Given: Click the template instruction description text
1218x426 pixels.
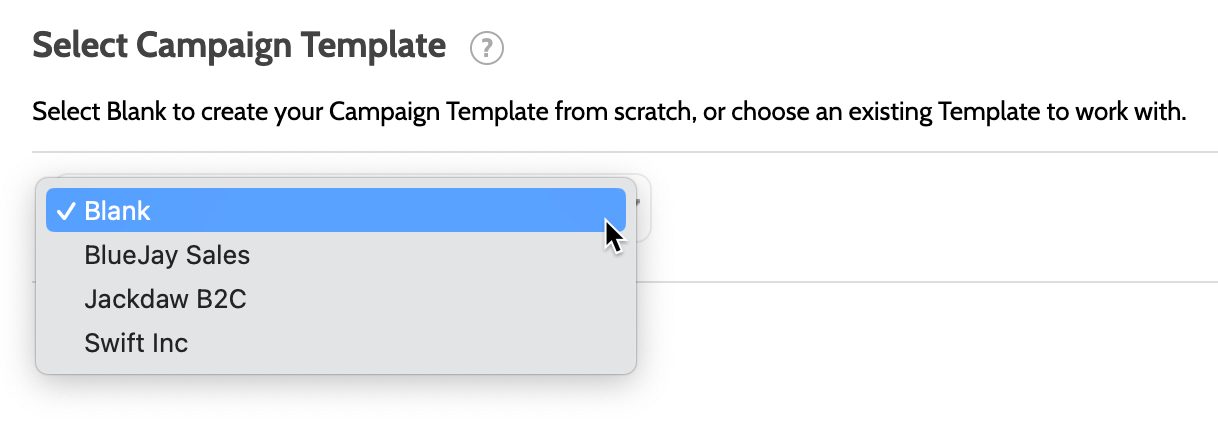Looking at the screenshot, I should [608, 110].
